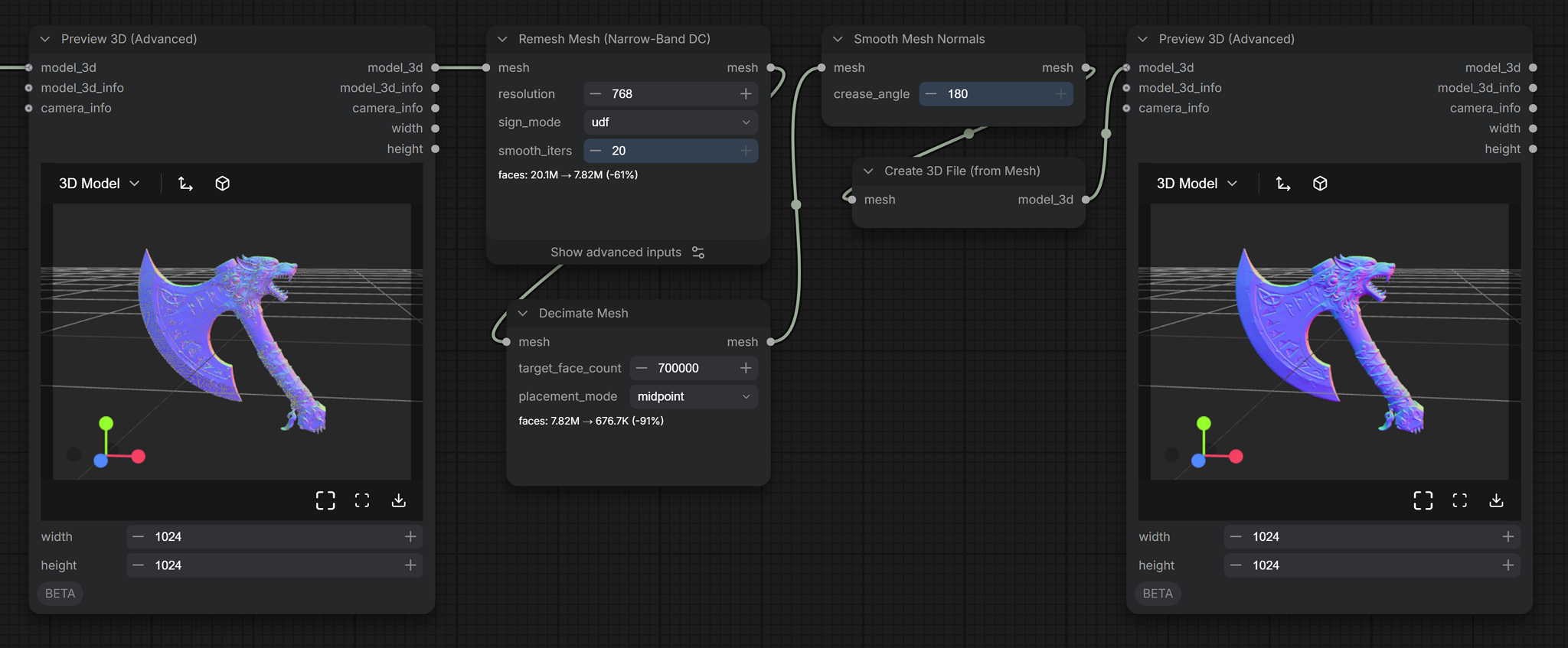The width and height of the screenshot is (1568, 648).
Task: Click the camera_info output port on left Preview 3D
Action: tap(436, 108)
